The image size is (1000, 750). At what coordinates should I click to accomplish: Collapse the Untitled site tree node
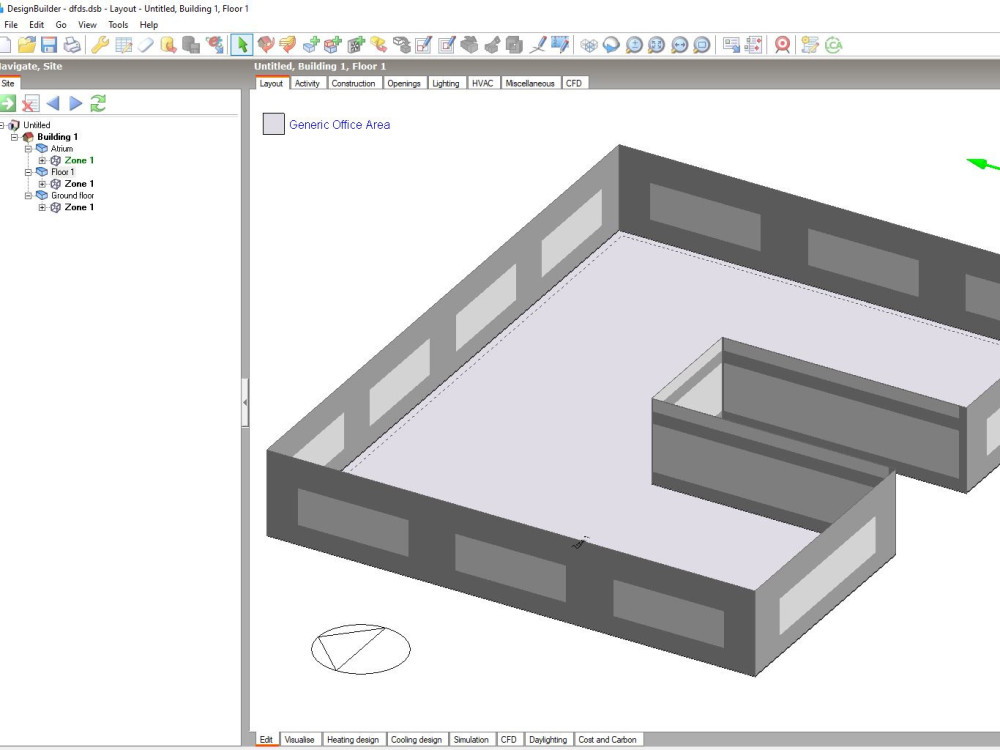click(x=2, y=125)
